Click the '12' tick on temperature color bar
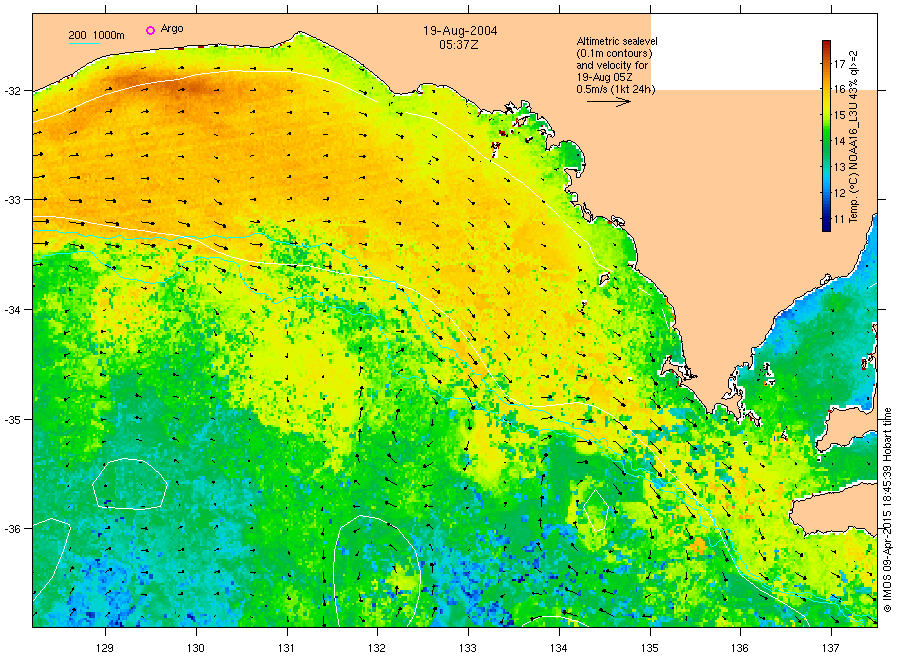900x660 pixels. pyautogui.click(x=839, y=193)
